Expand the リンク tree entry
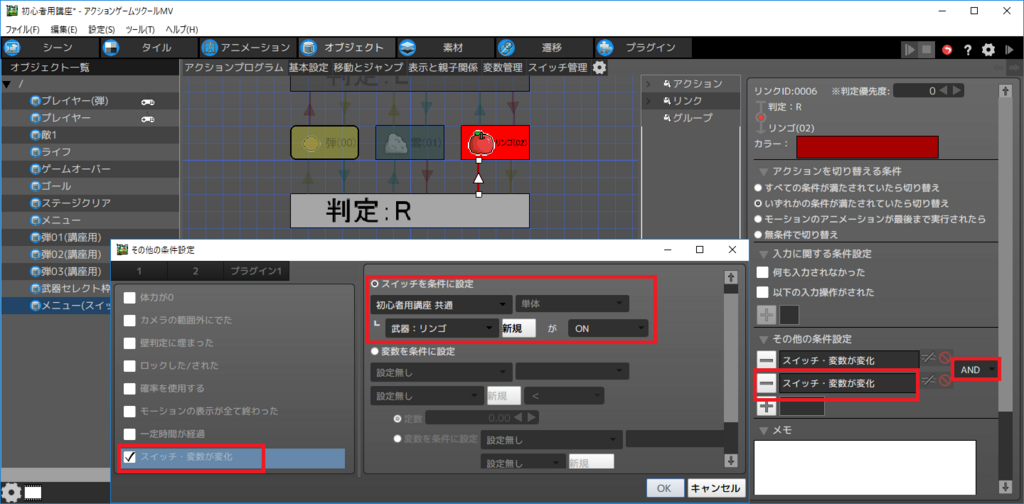This screenshot has width=1024, height=504. click(649, 101)
